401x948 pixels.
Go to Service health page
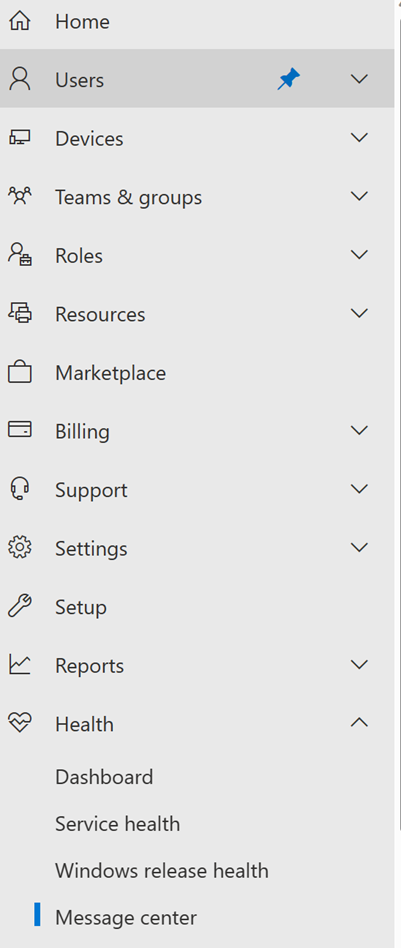click(x=117, y=824)
